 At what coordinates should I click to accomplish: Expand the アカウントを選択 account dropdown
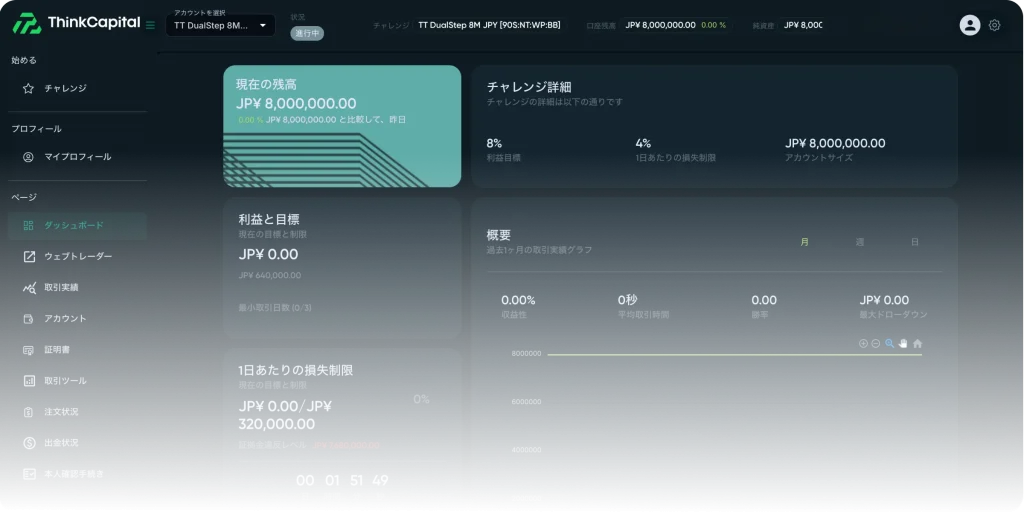click(x=220, y=25)
